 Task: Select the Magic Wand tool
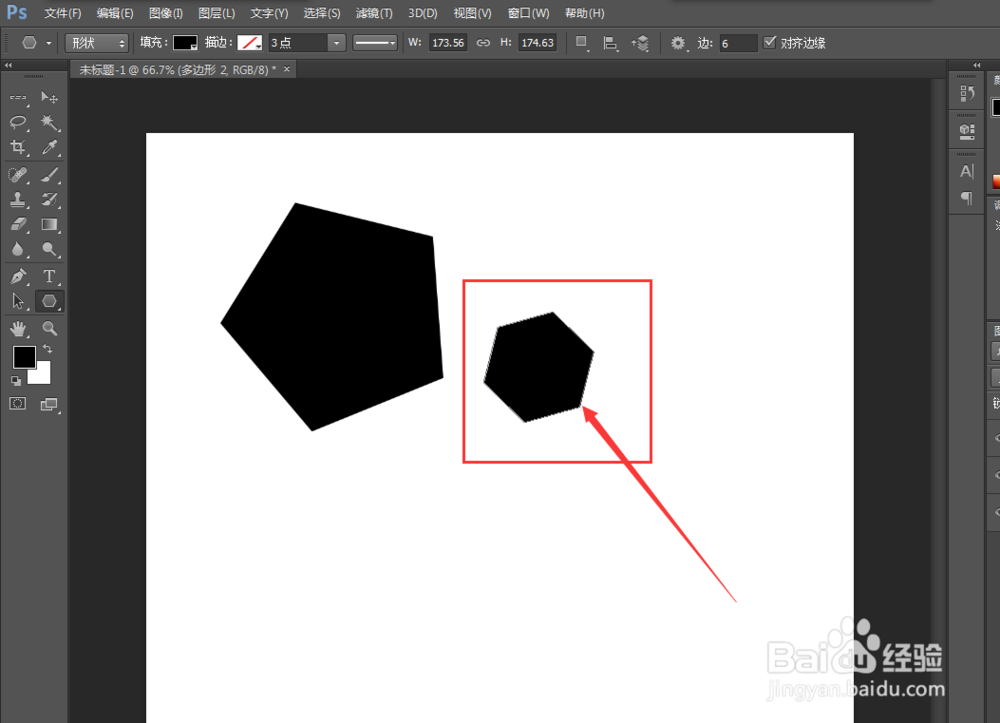tap(49, 122)
